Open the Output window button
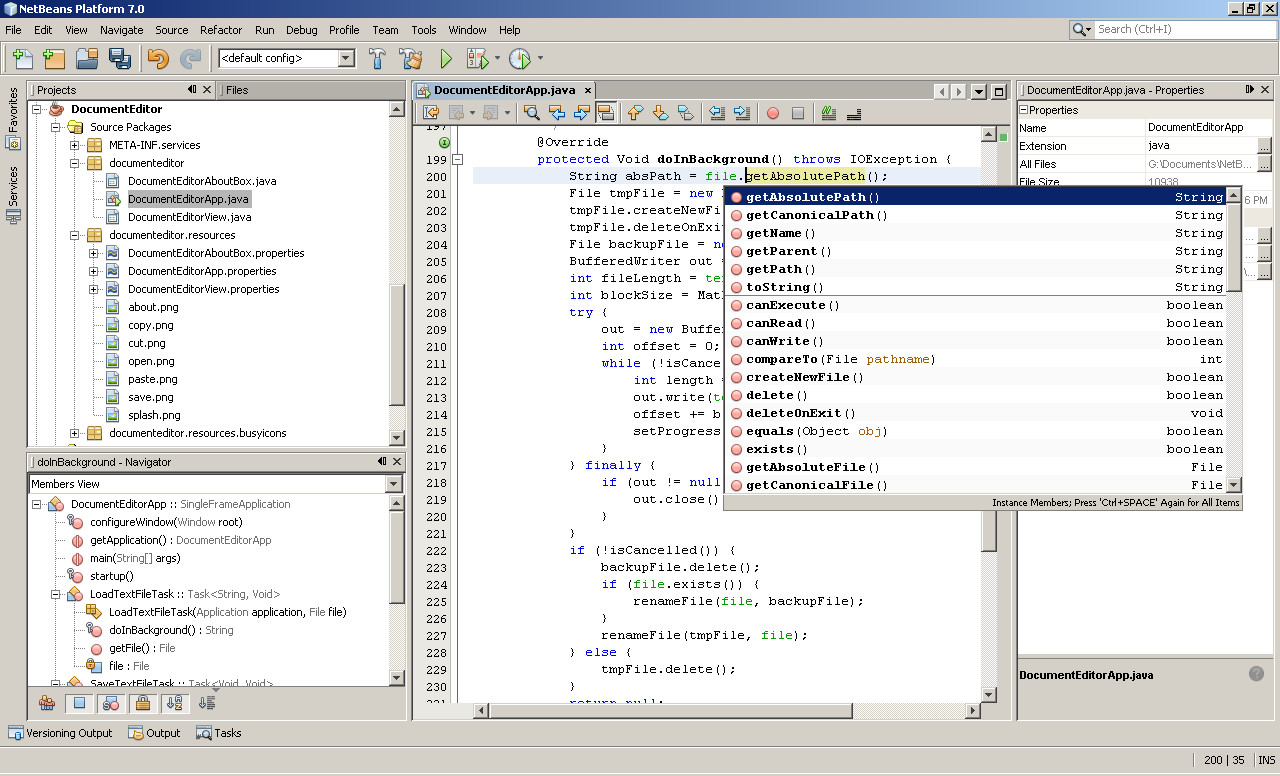This screenshot has height=776, width=1280. (x=155, y=733)
